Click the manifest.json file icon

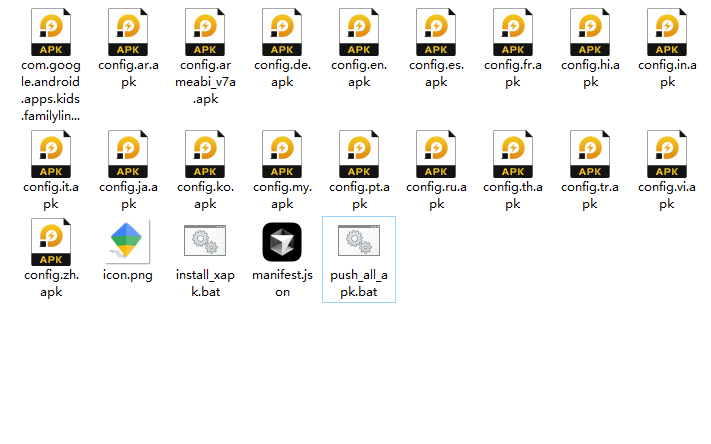[282, 242]
